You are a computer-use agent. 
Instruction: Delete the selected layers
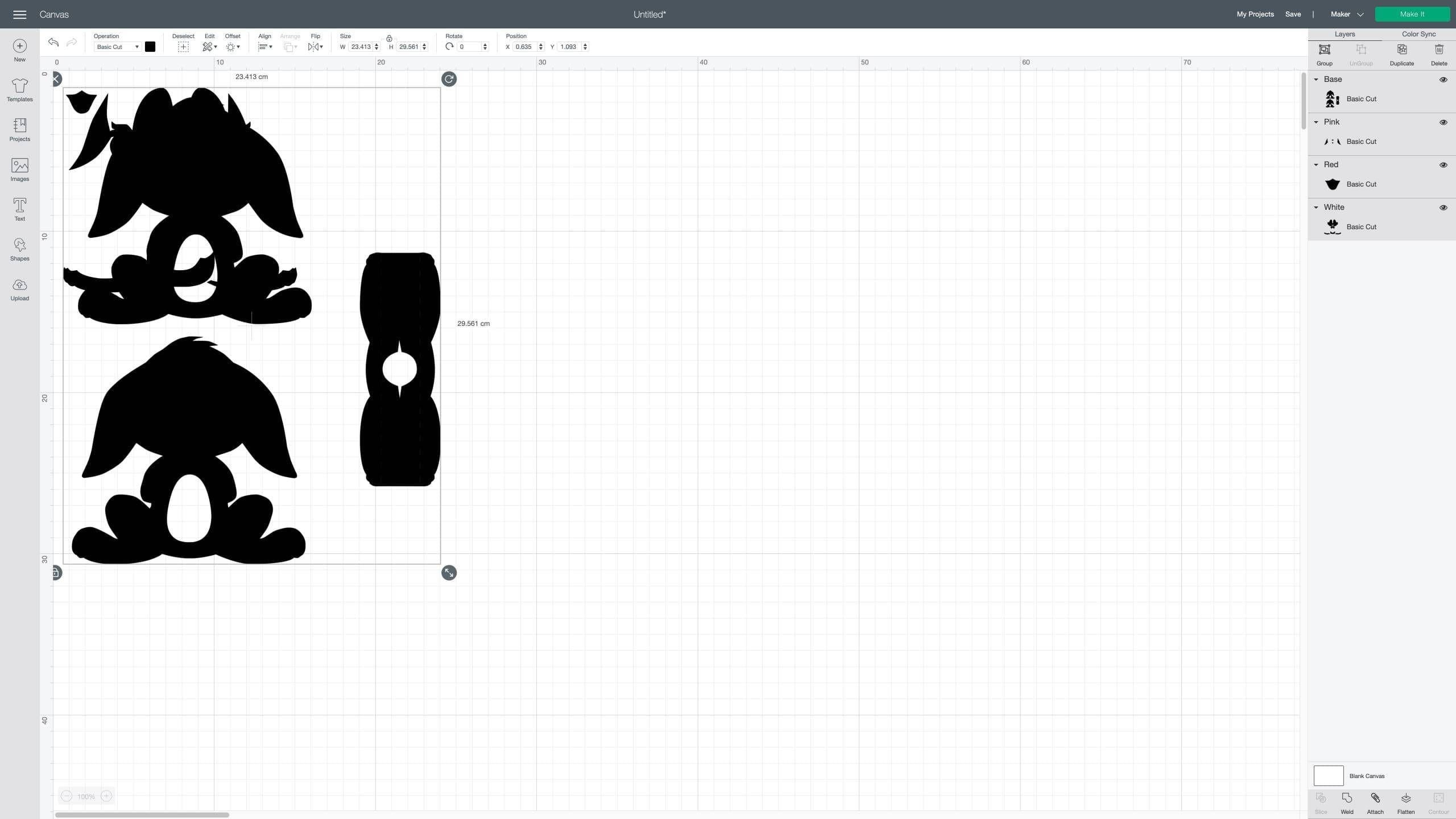1439,55
